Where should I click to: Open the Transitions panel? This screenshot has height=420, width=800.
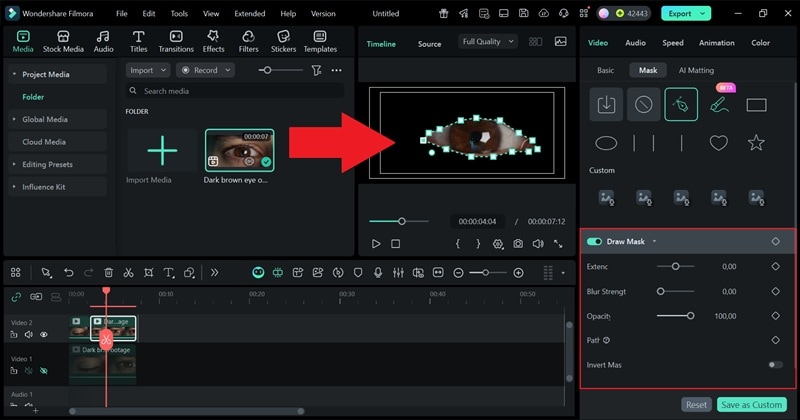click(176, 41)
